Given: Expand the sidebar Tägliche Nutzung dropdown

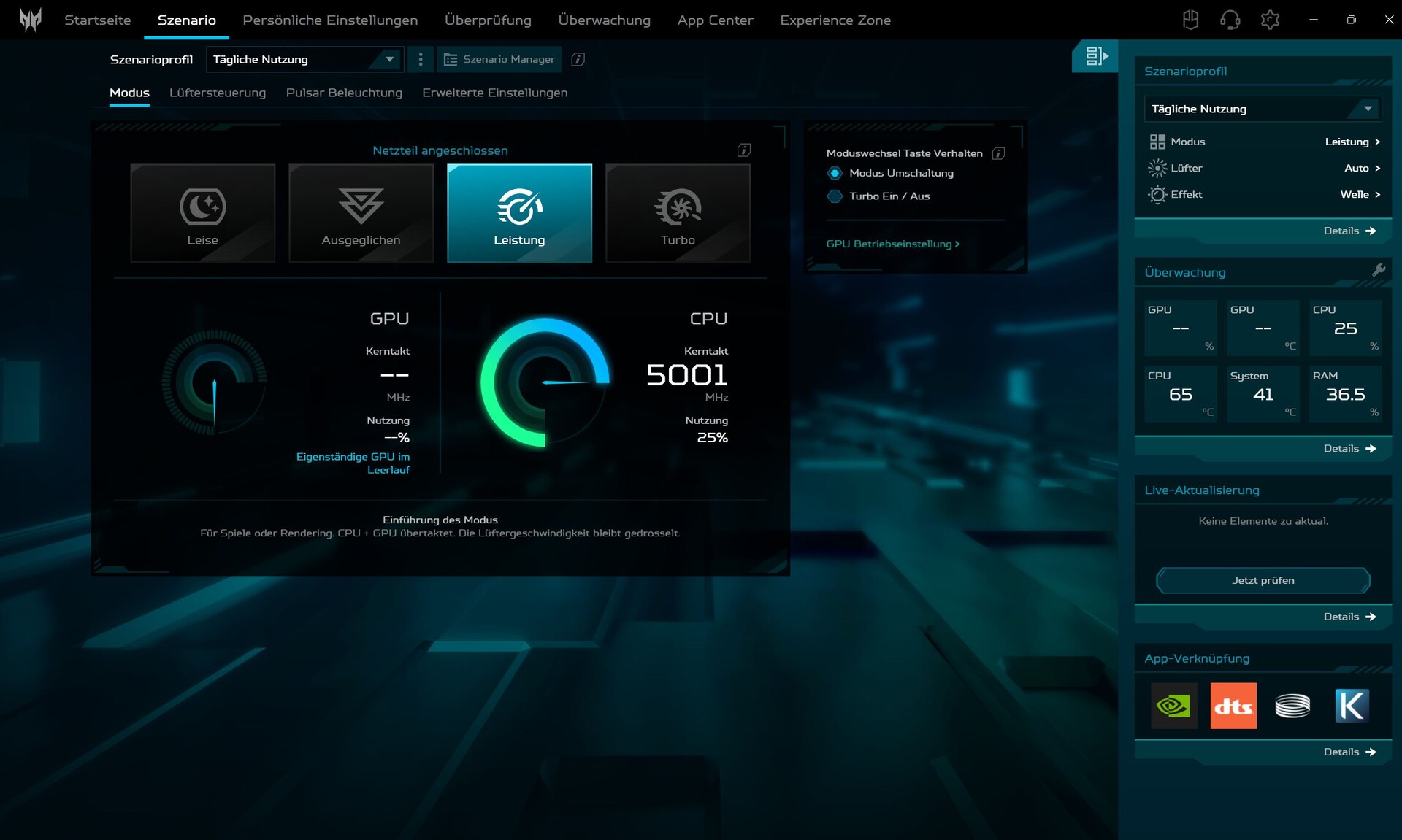Looking at the screenshot, I should 1262,109.
